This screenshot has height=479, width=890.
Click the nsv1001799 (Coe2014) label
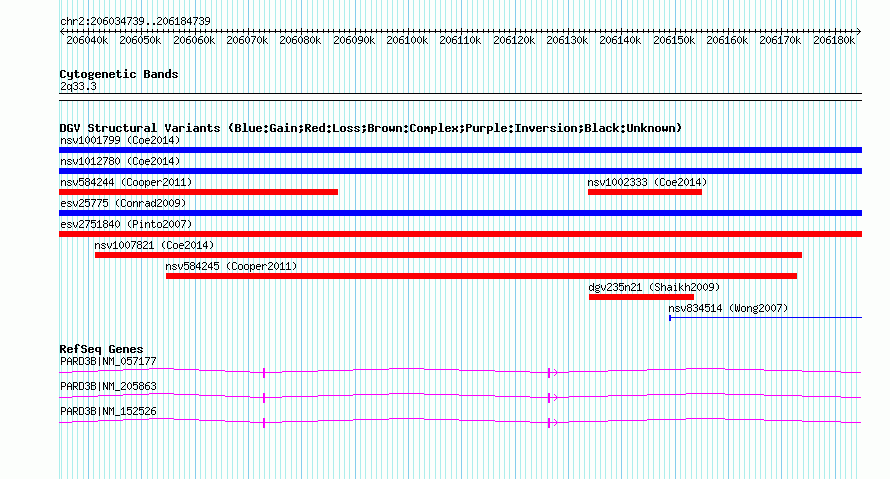tap(120, 140)
